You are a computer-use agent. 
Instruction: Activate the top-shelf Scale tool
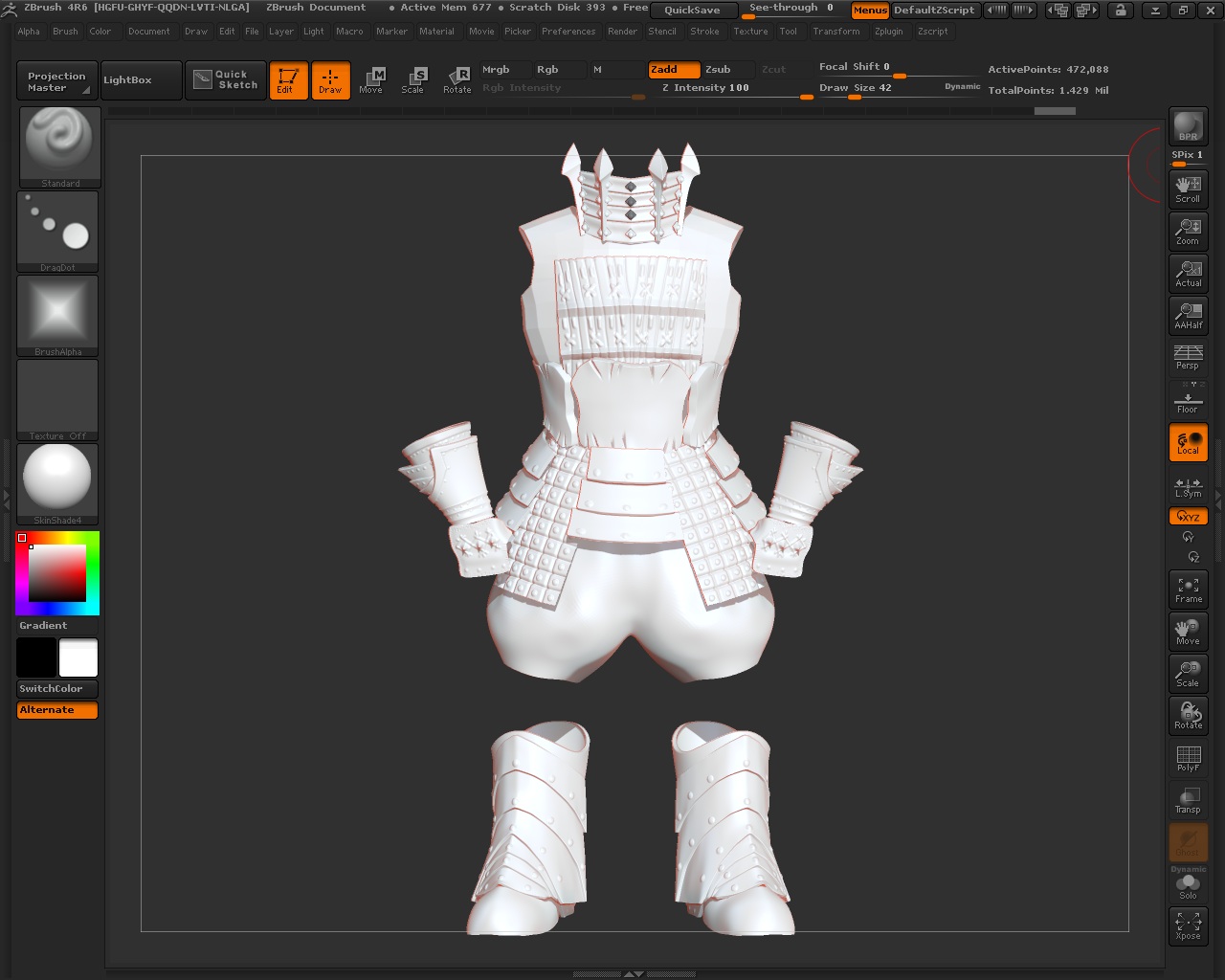[x=413, y=80]
